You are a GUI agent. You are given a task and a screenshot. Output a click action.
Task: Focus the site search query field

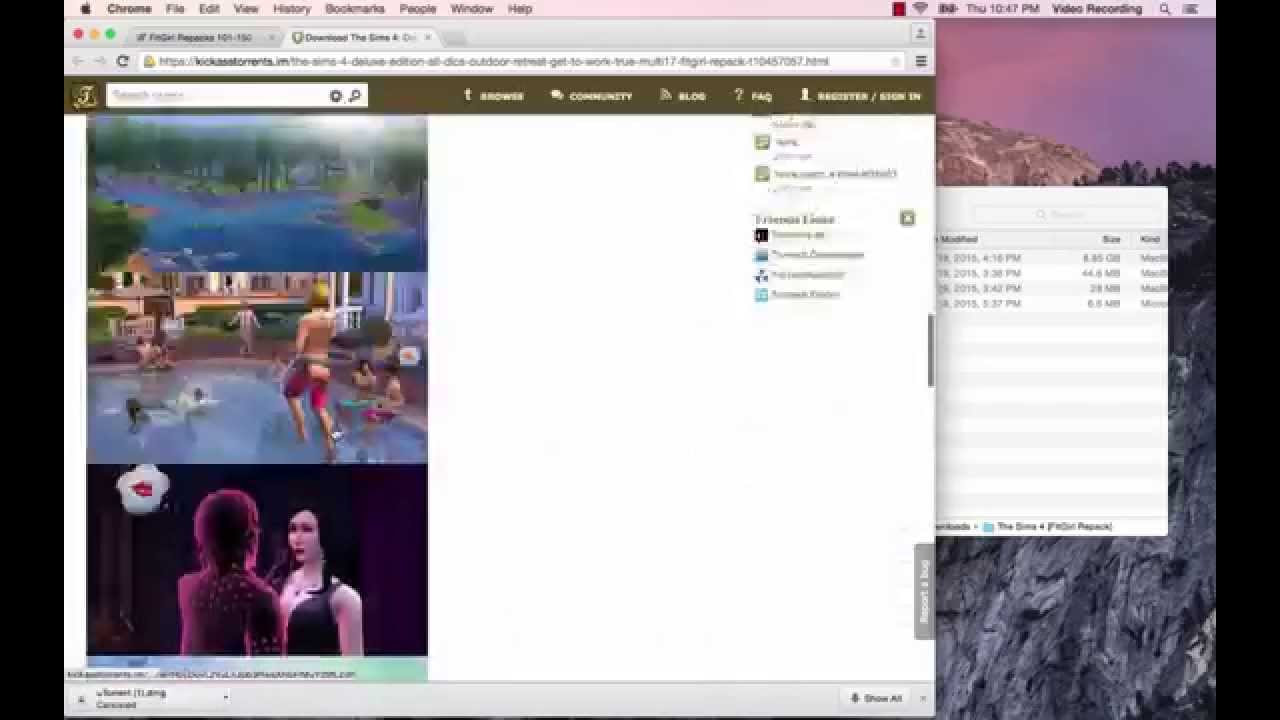[x=217, y=96]
